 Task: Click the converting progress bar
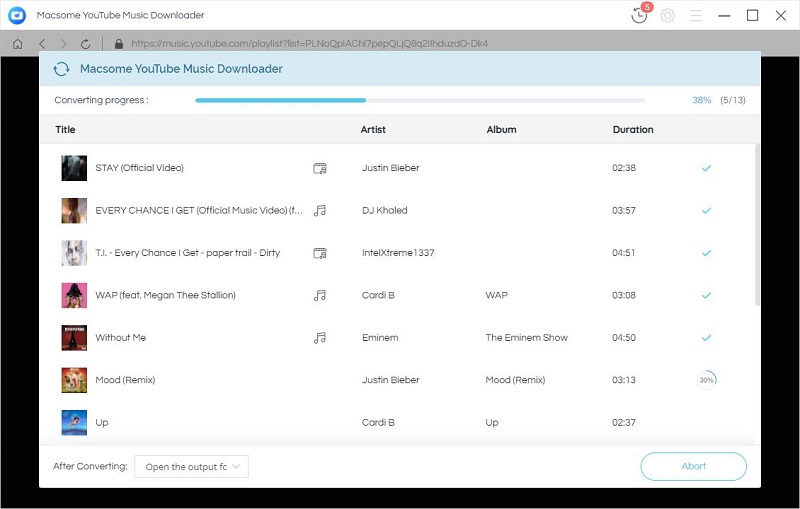pos(420,100)
